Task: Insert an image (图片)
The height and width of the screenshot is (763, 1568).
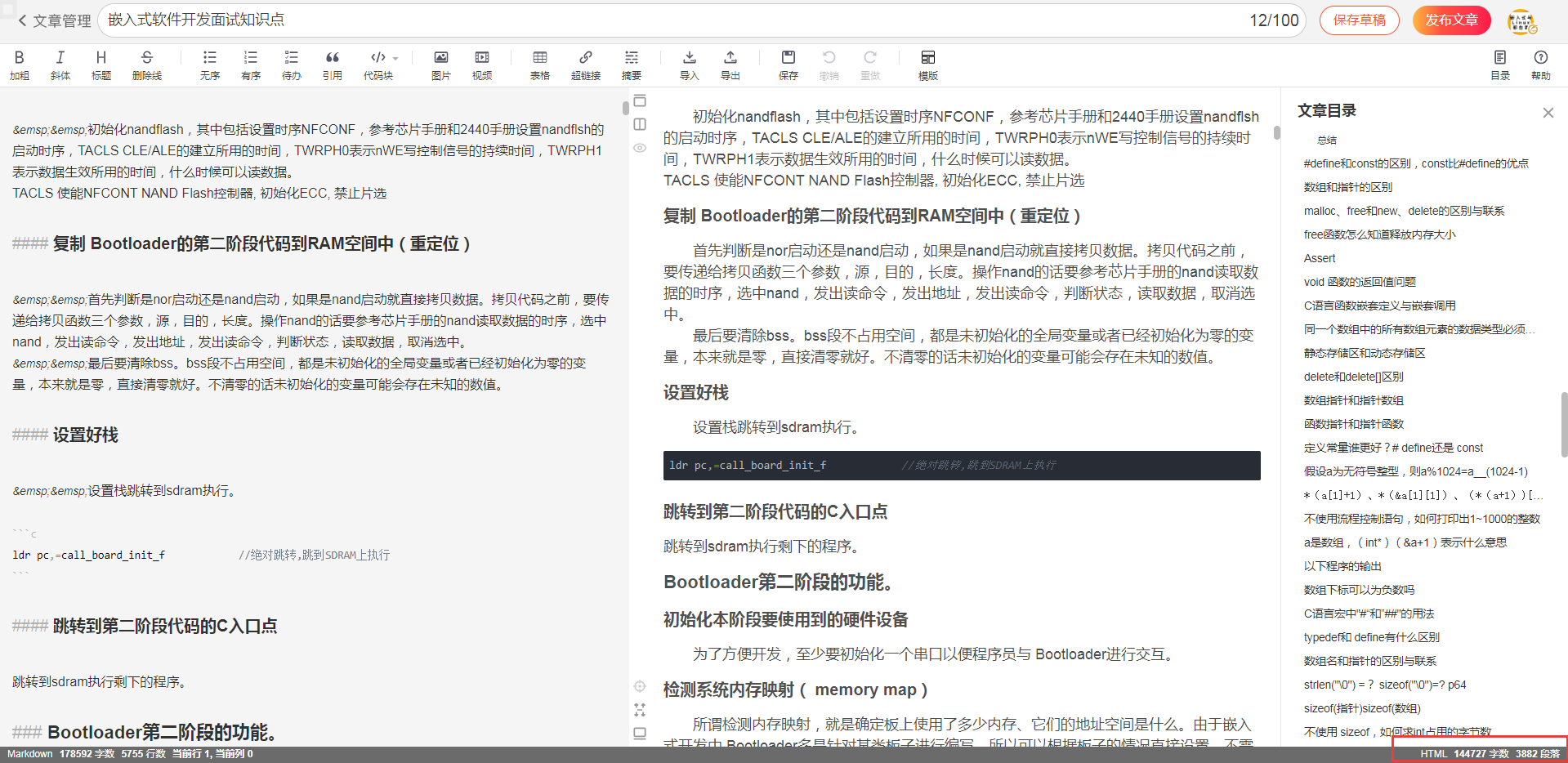Action: pyautogui.click(x=441, y=65)
